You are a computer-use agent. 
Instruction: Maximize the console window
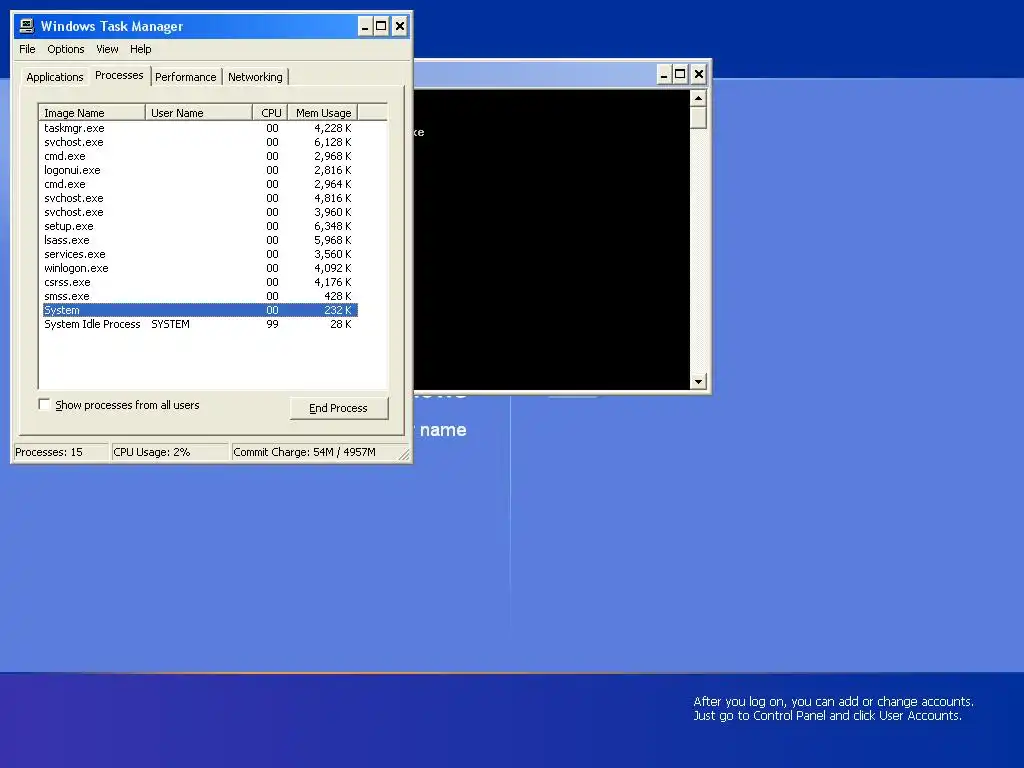click(680, 74)
